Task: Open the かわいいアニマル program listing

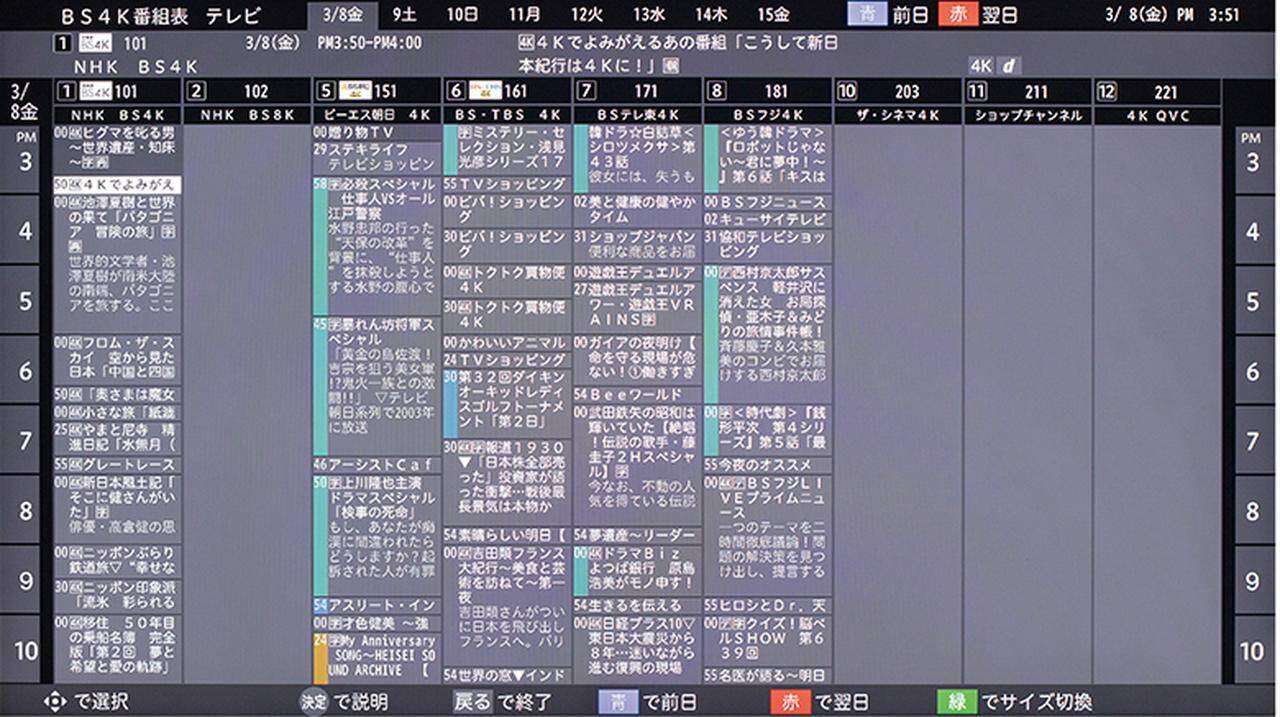Action: pyautogui.click(x=507, y=342)
